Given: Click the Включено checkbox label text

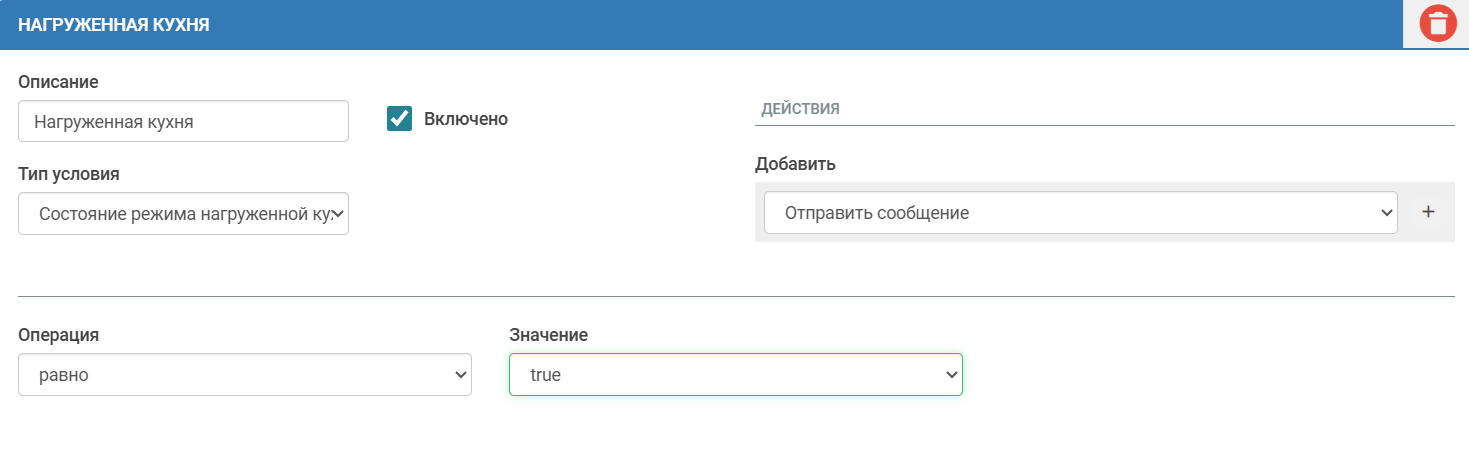Looking at the screenshot, I should [466, 119].
